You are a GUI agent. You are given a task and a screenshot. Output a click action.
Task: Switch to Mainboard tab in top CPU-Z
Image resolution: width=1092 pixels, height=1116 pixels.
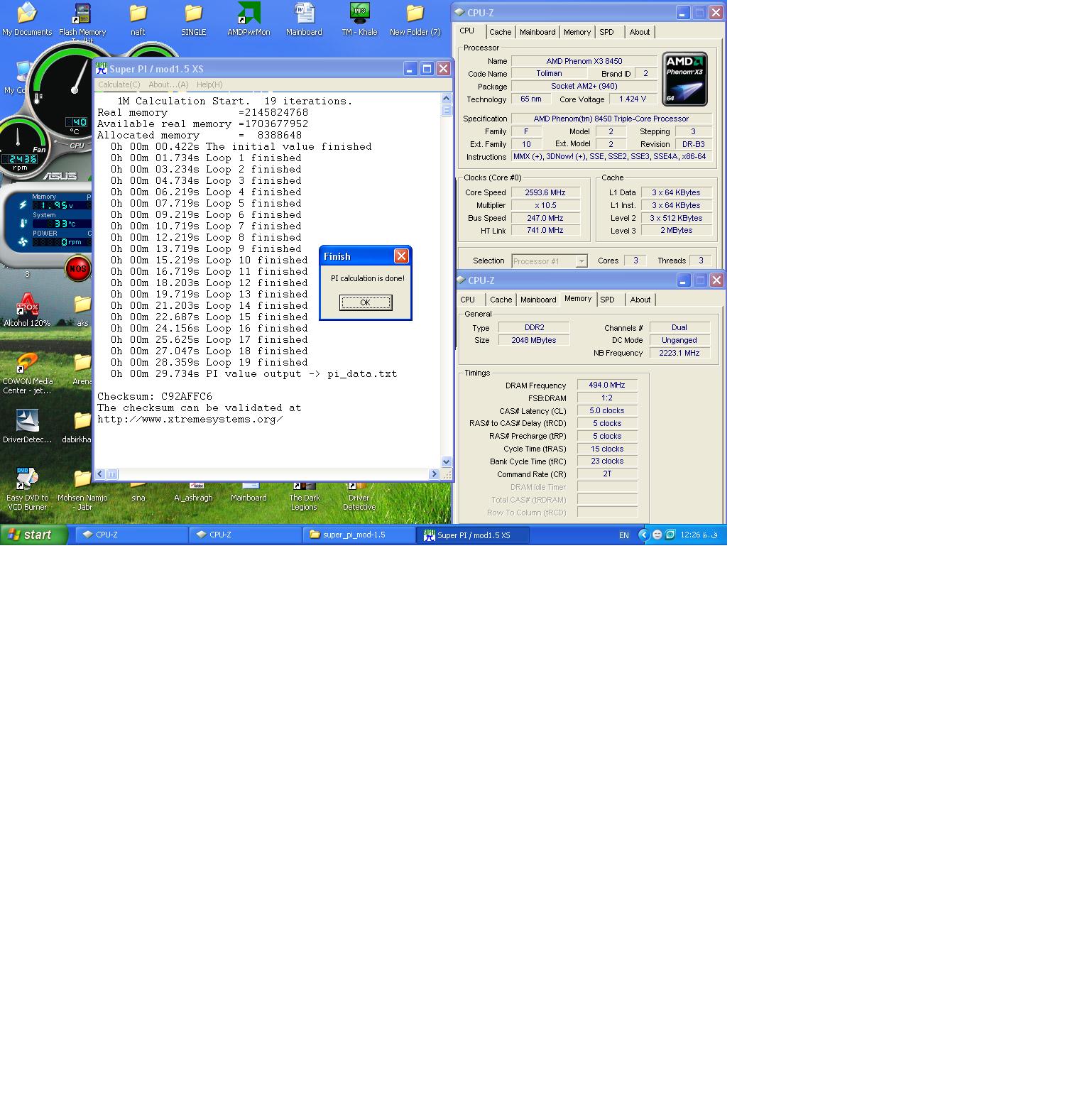(537, 32)
